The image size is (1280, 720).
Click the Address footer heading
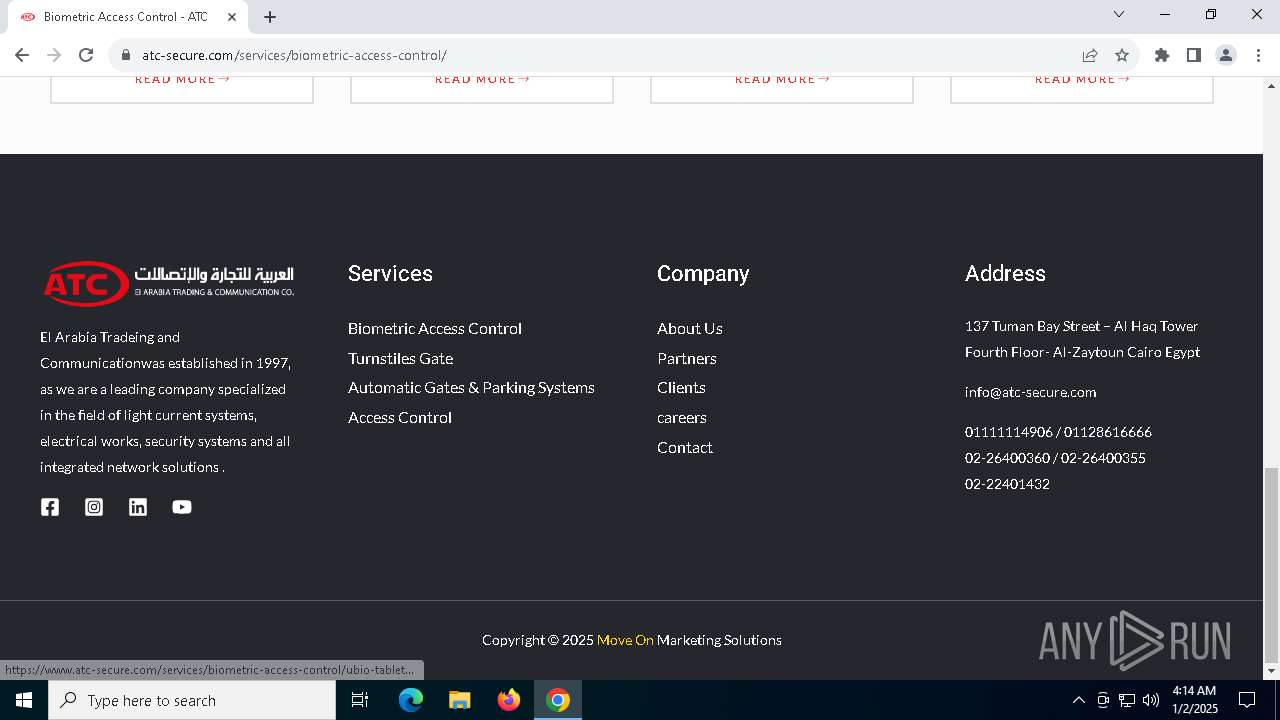1005,273
